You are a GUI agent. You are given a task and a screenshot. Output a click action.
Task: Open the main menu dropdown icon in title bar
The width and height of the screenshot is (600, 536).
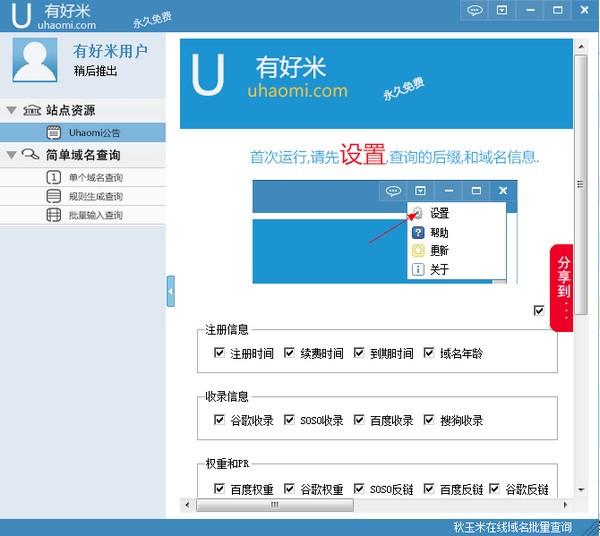[x=502, y=10]
